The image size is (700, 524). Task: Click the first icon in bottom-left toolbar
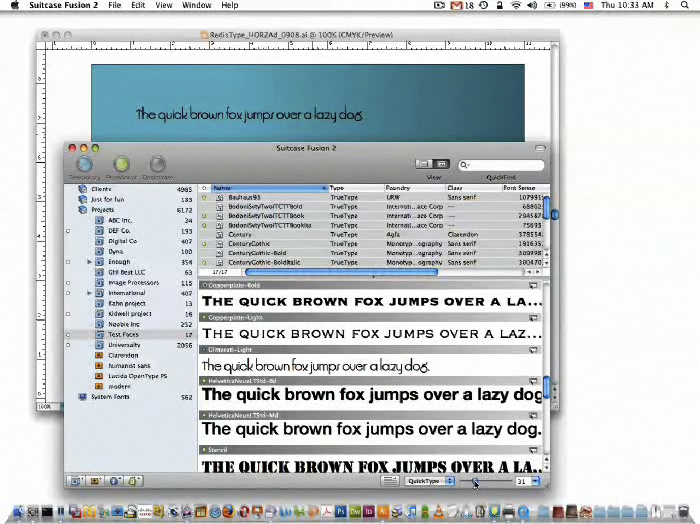tap(76, 481)
